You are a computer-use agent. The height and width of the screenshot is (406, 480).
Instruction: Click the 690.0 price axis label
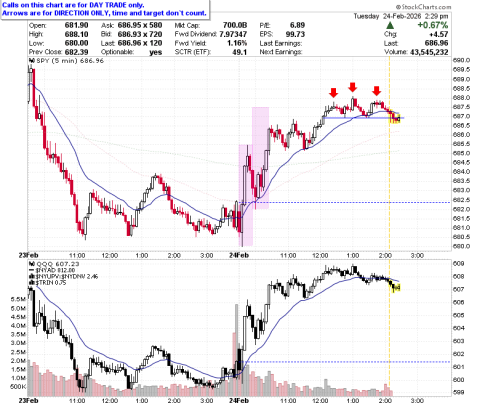point(461,60)
